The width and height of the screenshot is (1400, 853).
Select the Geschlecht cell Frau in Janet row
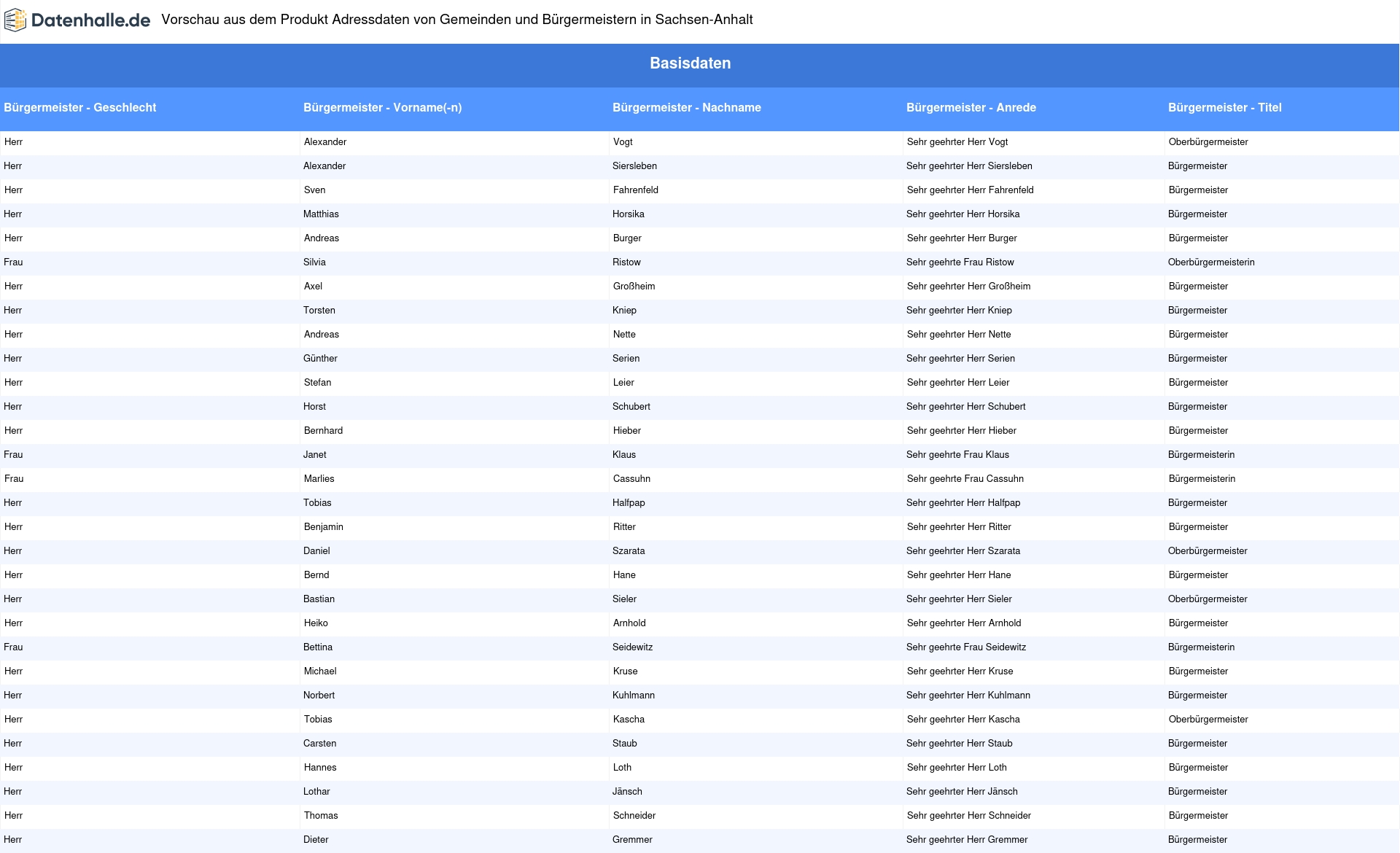coord(13,455)
